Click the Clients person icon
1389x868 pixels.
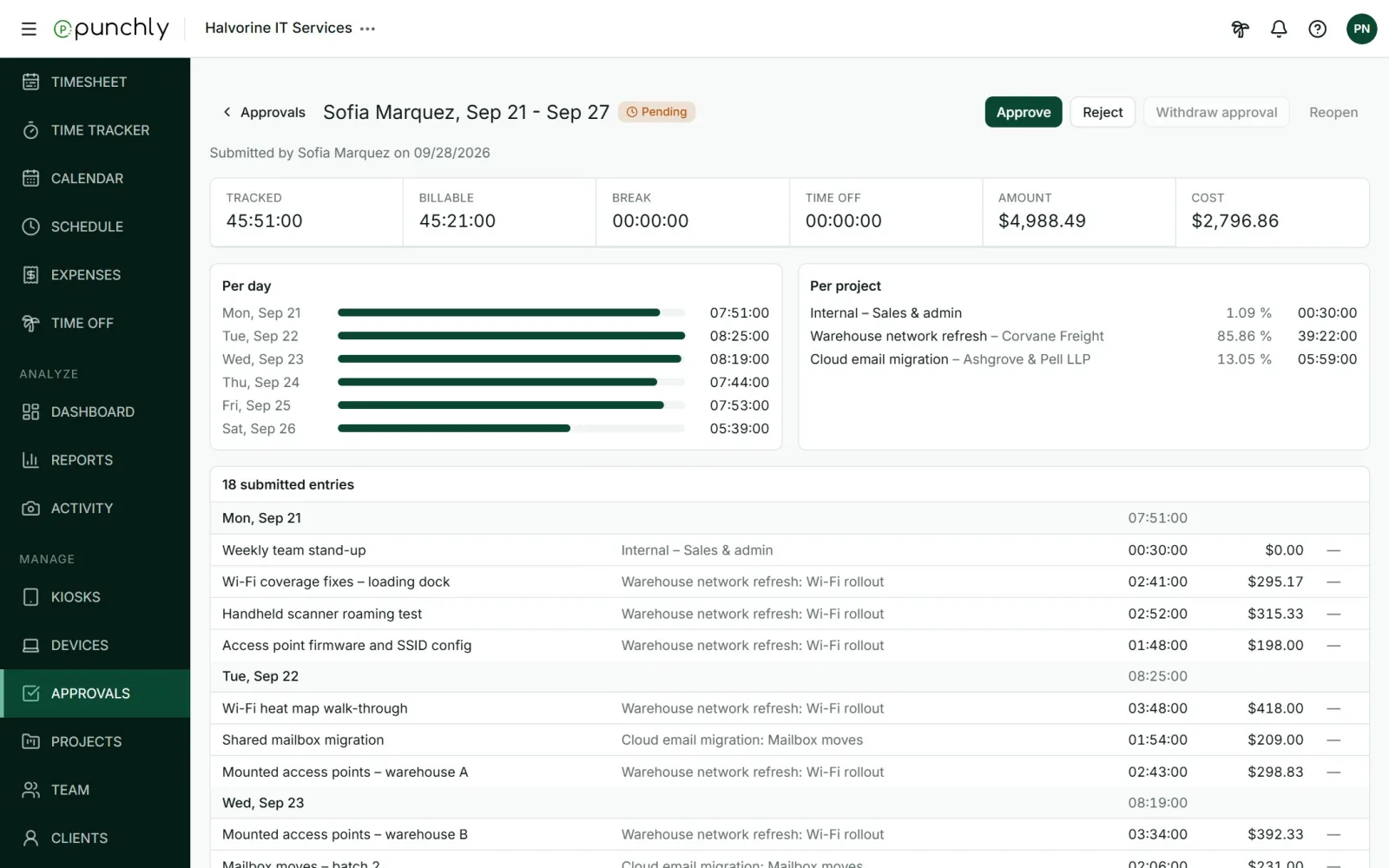30,838
